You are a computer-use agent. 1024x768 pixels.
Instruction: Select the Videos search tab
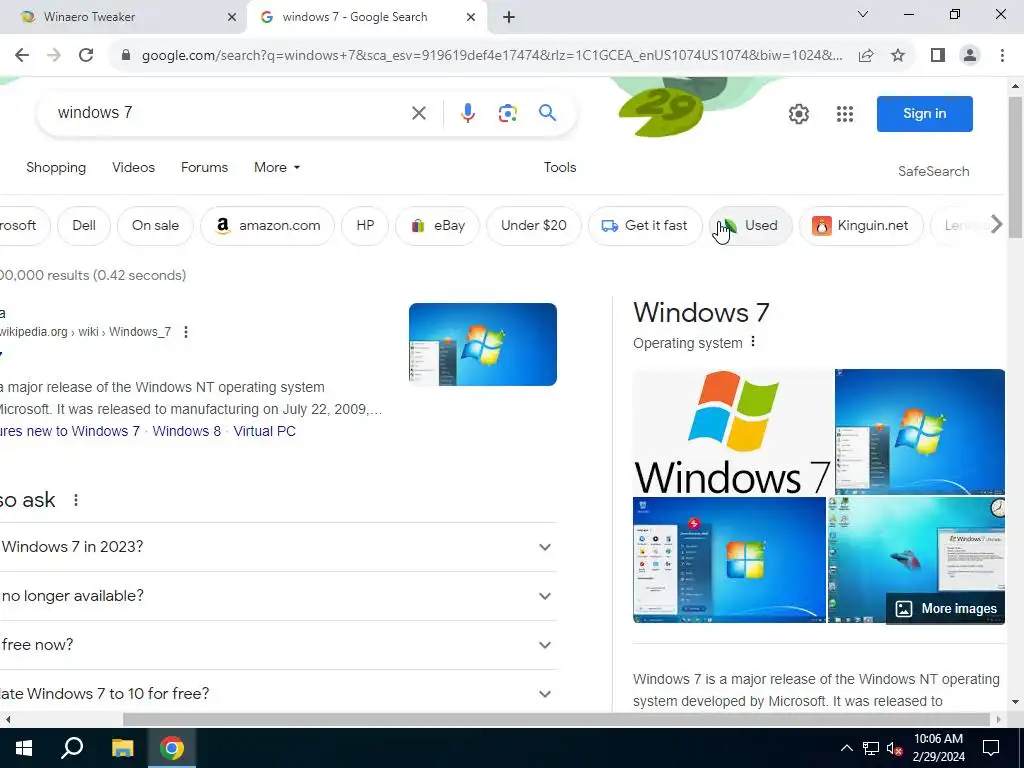click(x=133, y=168)
